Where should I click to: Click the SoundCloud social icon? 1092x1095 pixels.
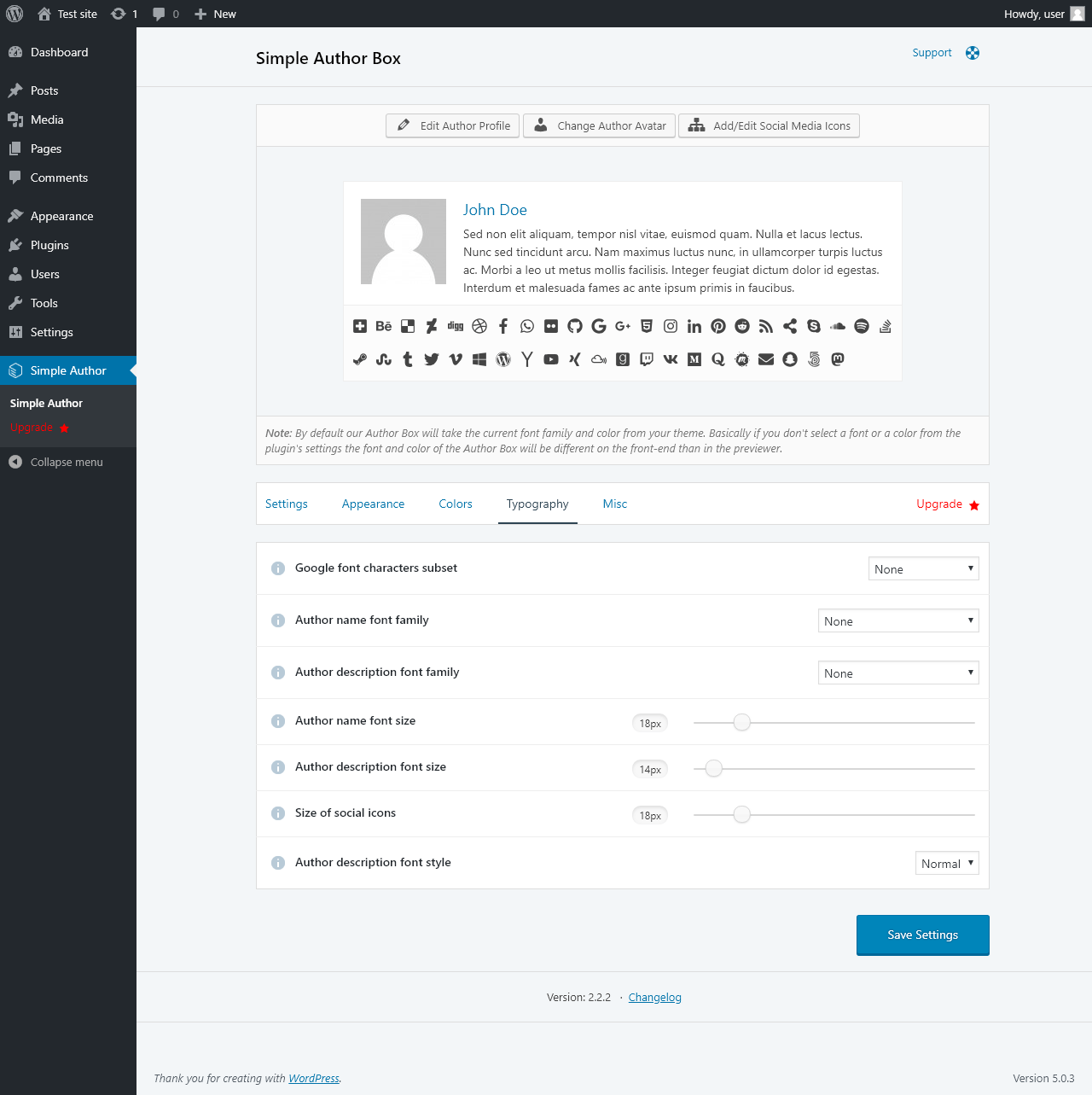pos(838,326)
